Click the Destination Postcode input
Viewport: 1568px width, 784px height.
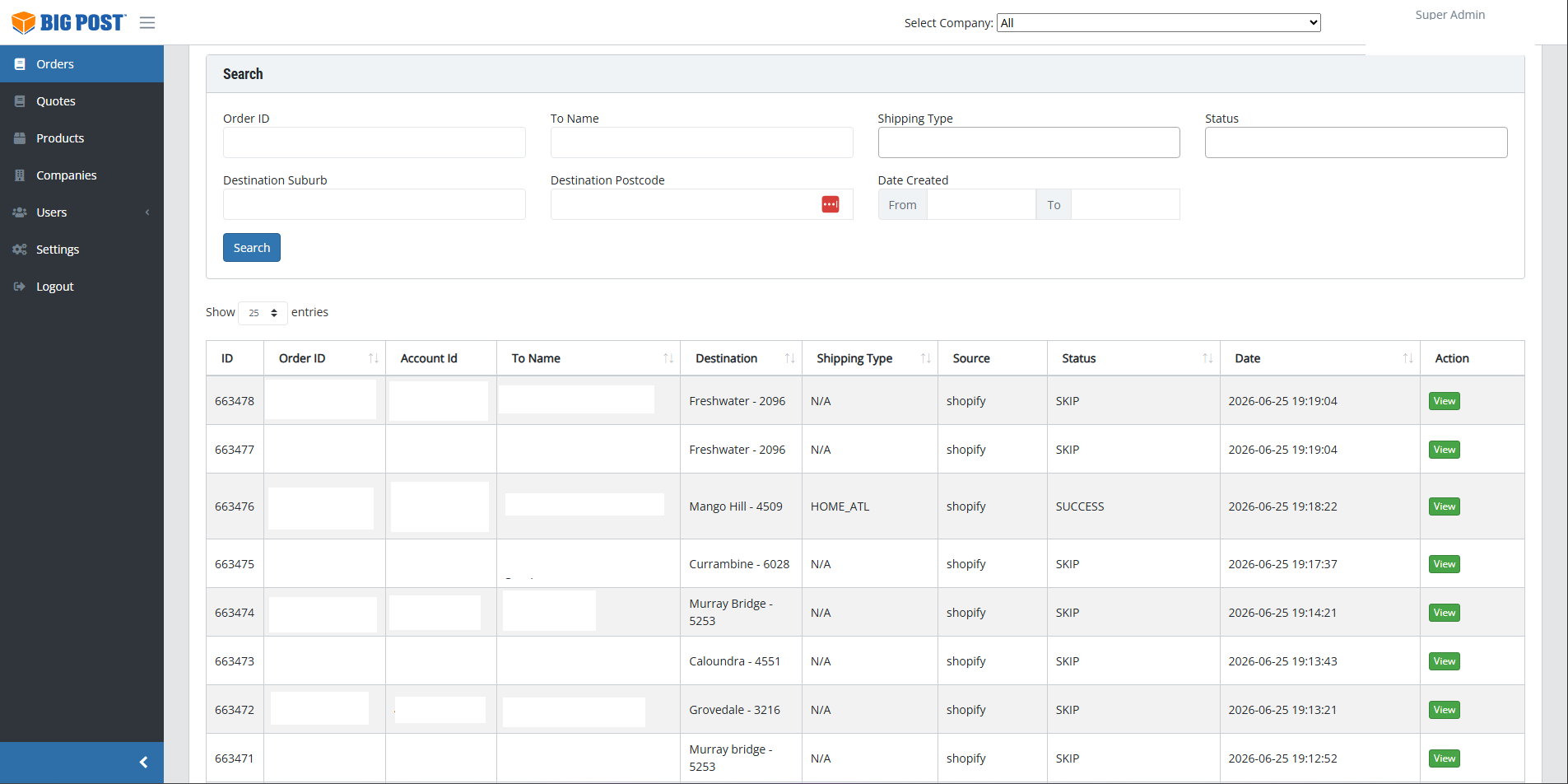tap(701, 204)
